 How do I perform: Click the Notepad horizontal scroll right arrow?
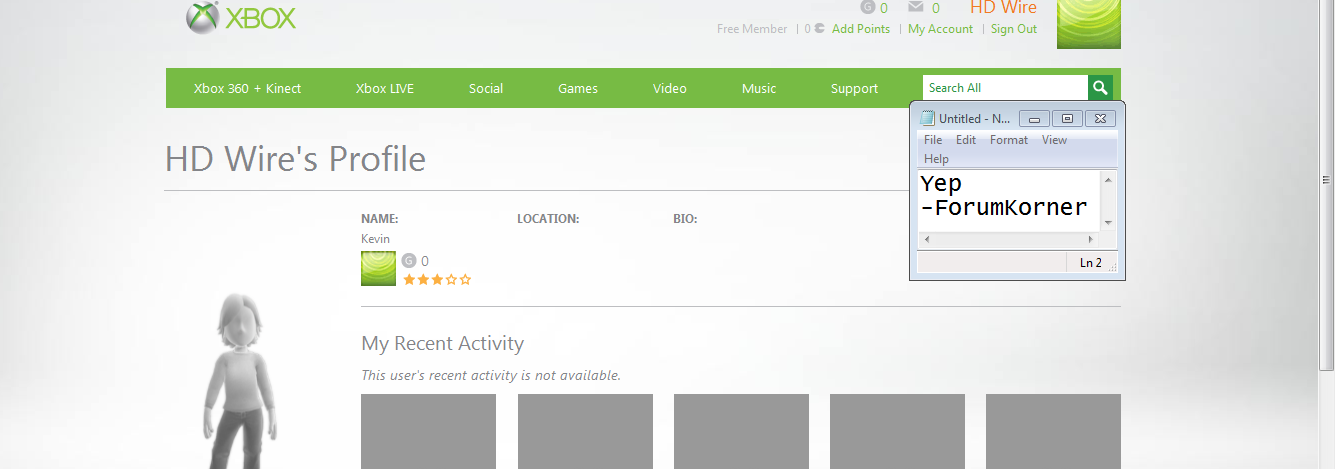tap(1091, 240)
